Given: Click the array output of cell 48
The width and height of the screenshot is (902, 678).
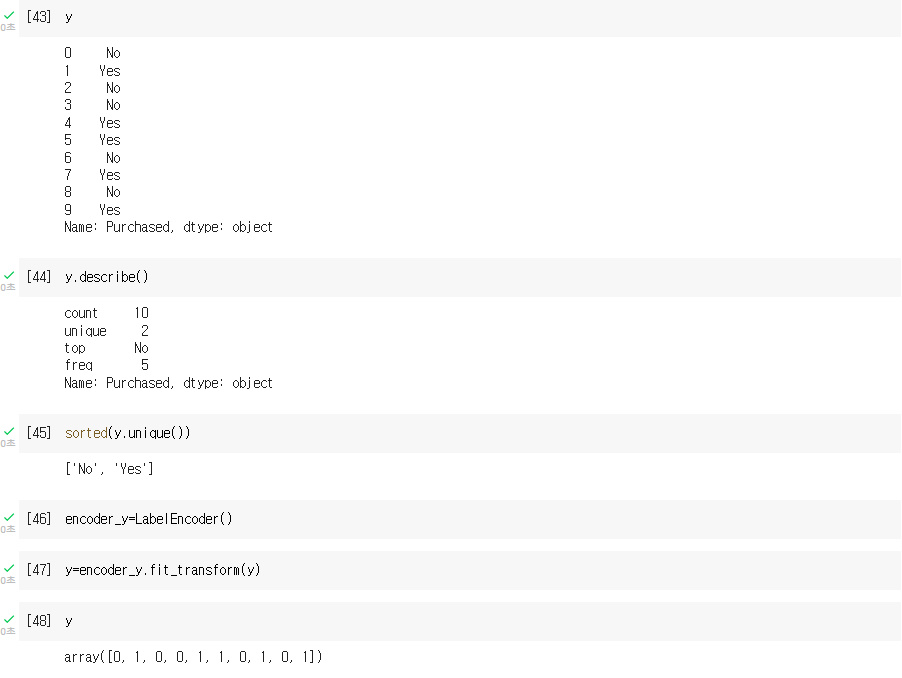Looking at the screenshot, I should (x=193, y=657).
